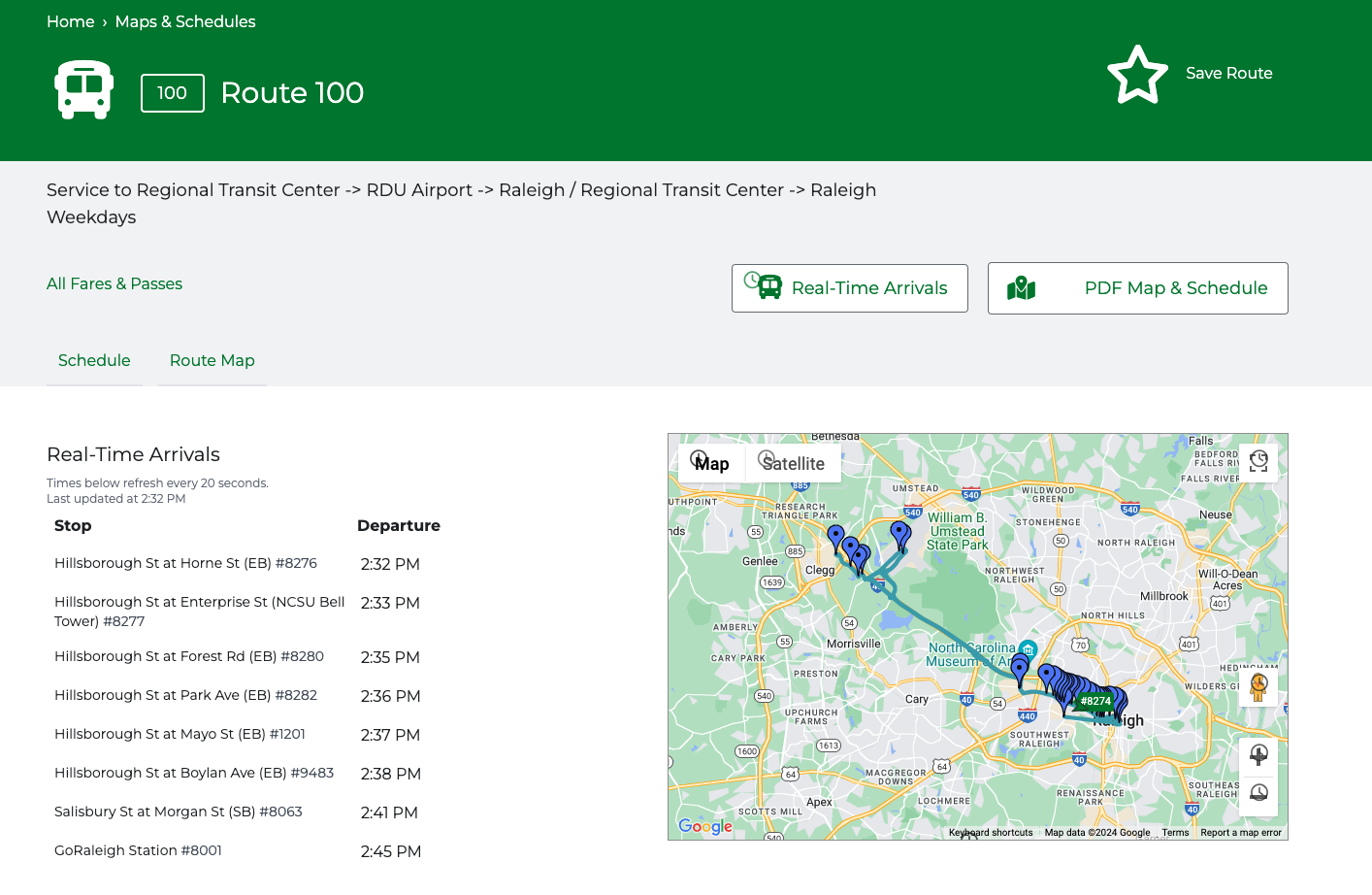
Task: Zoom out on the route map
Action: click(x=1258, y=793)
